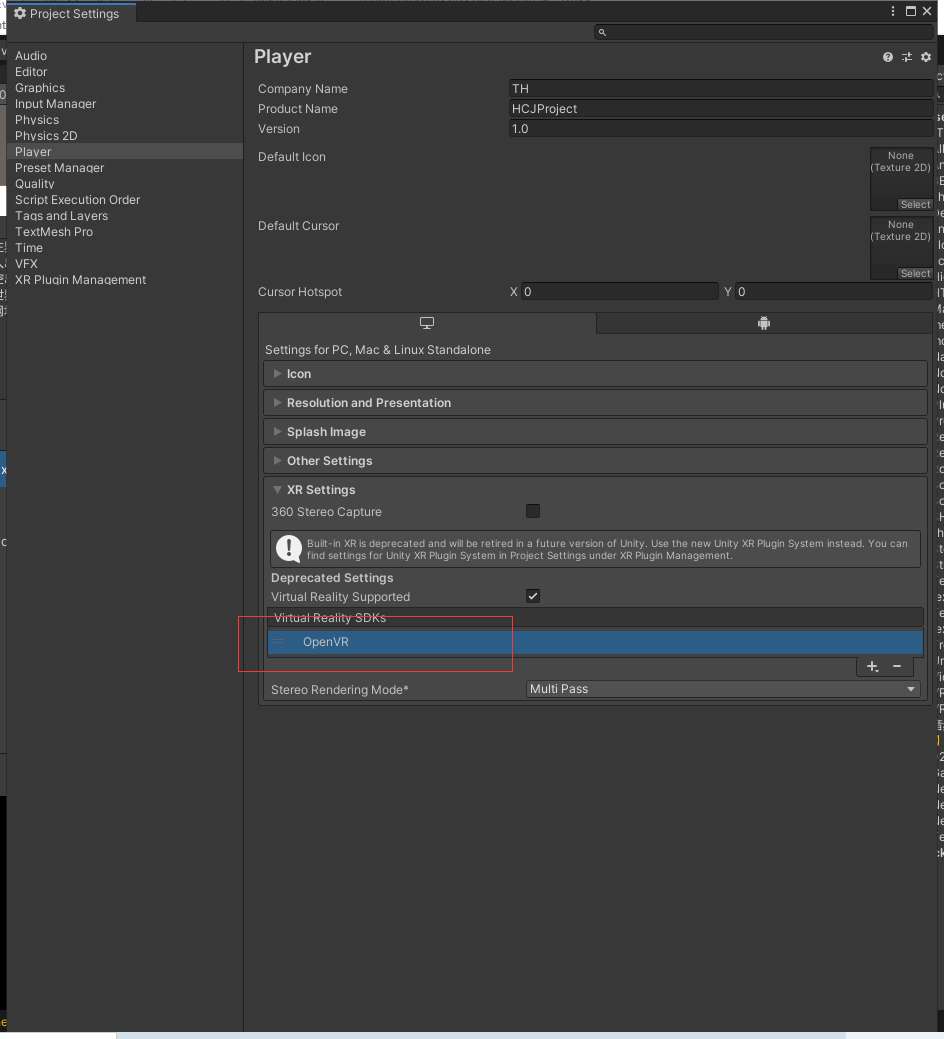Screen dimensions: 944x1039
Task: Click the deprecated XR warning icon
Action: (289, 548)
